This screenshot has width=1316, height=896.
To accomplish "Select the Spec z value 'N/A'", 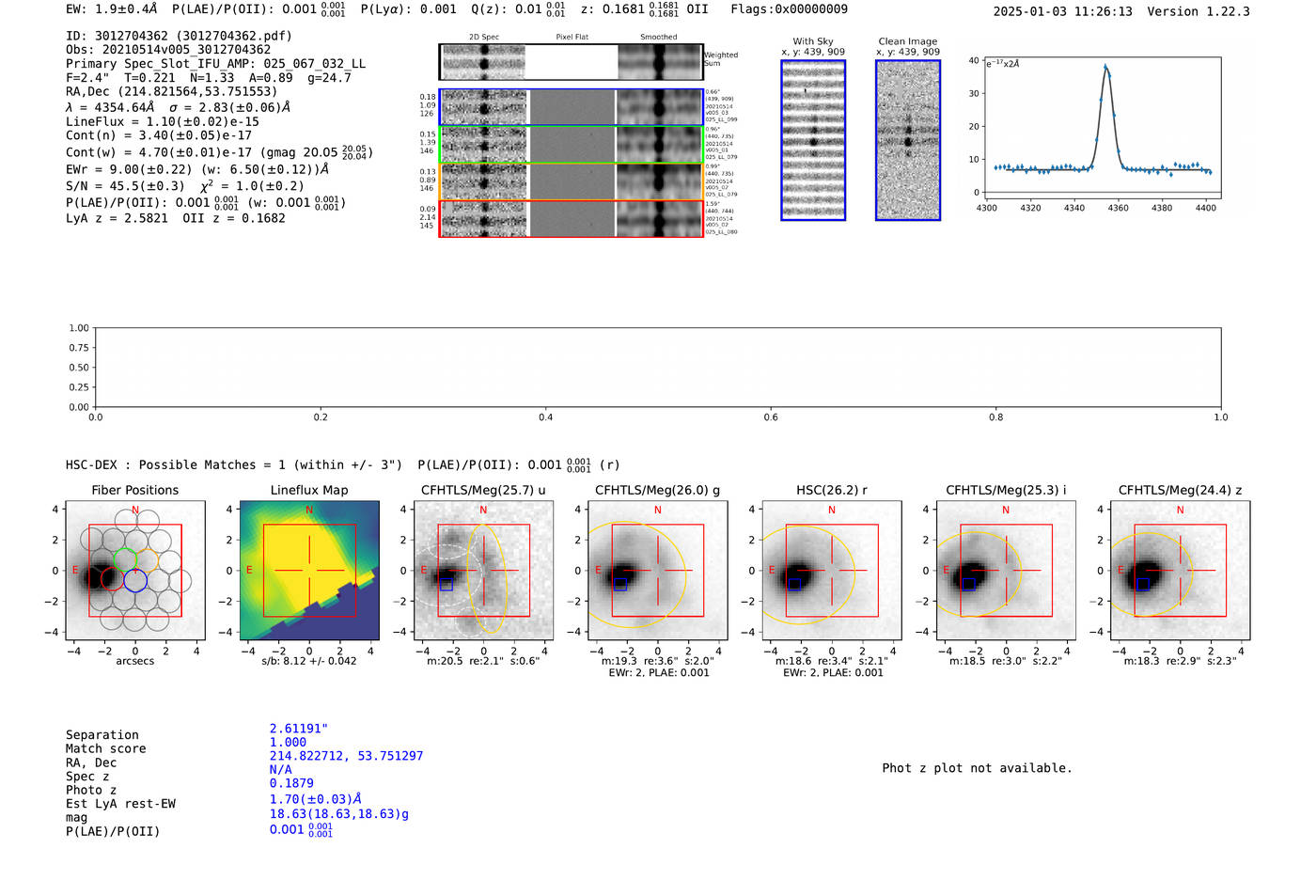I will click(280, 770).
